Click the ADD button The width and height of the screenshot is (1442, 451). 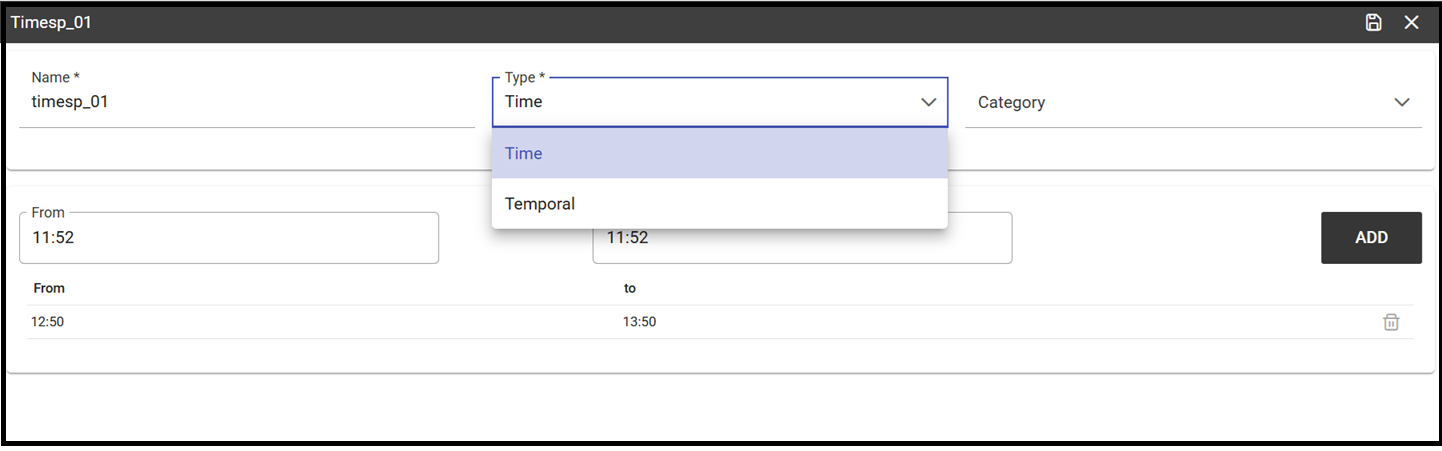pos(1371,238)
